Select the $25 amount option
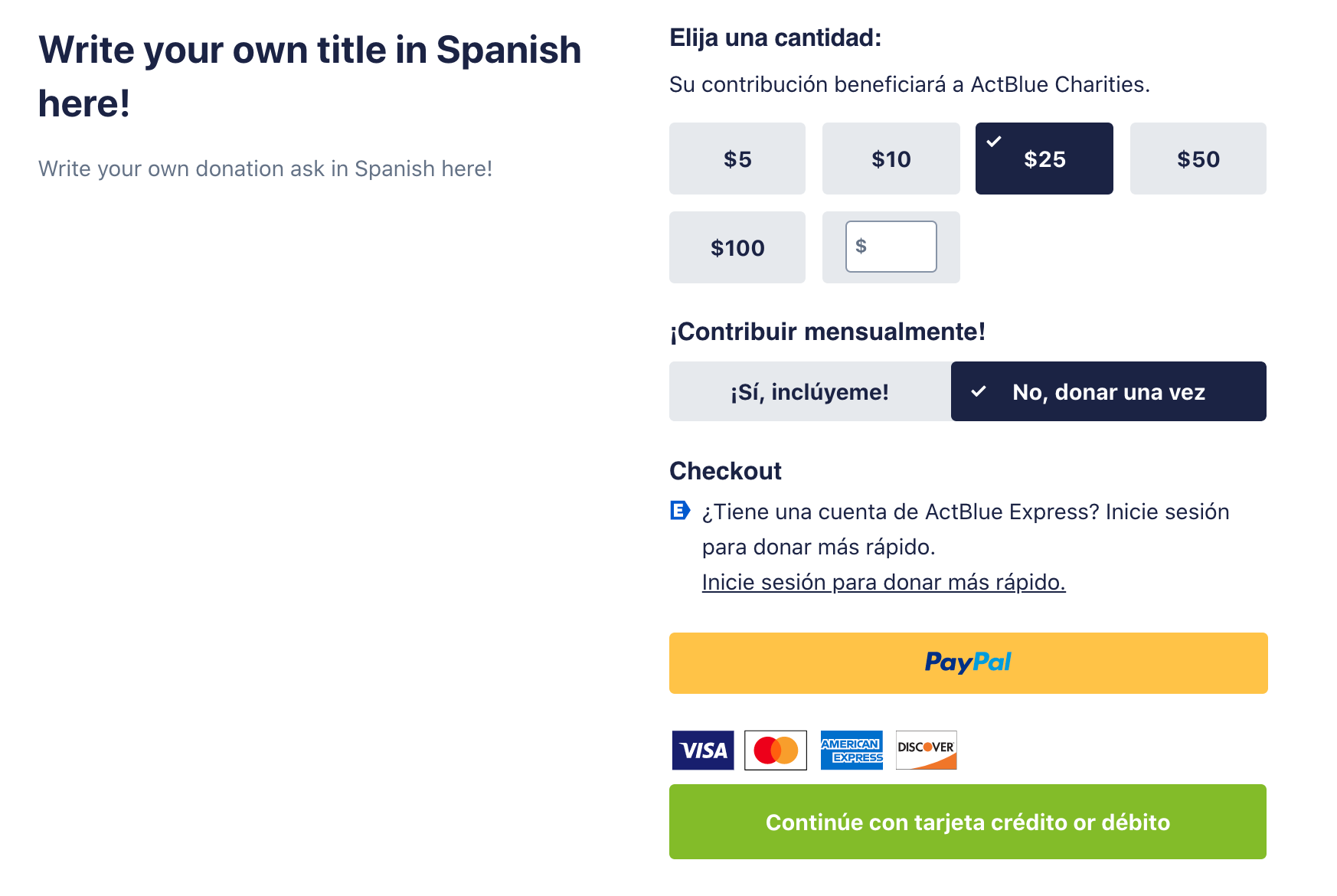The width and height of the screenshot is (1337, 896). 1044,159
